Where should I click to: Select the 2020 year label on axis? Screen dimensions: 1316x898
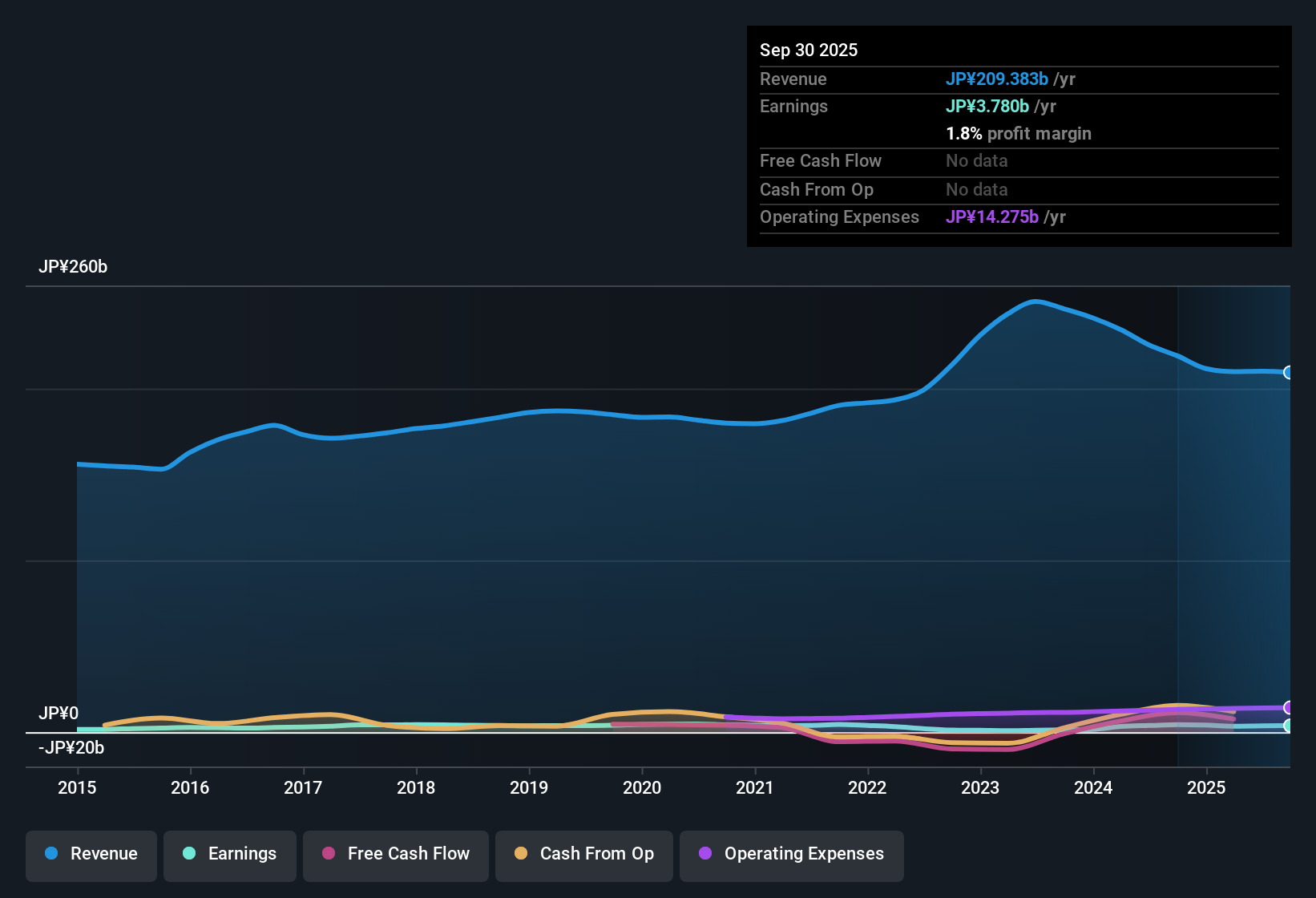click(642, 788)
